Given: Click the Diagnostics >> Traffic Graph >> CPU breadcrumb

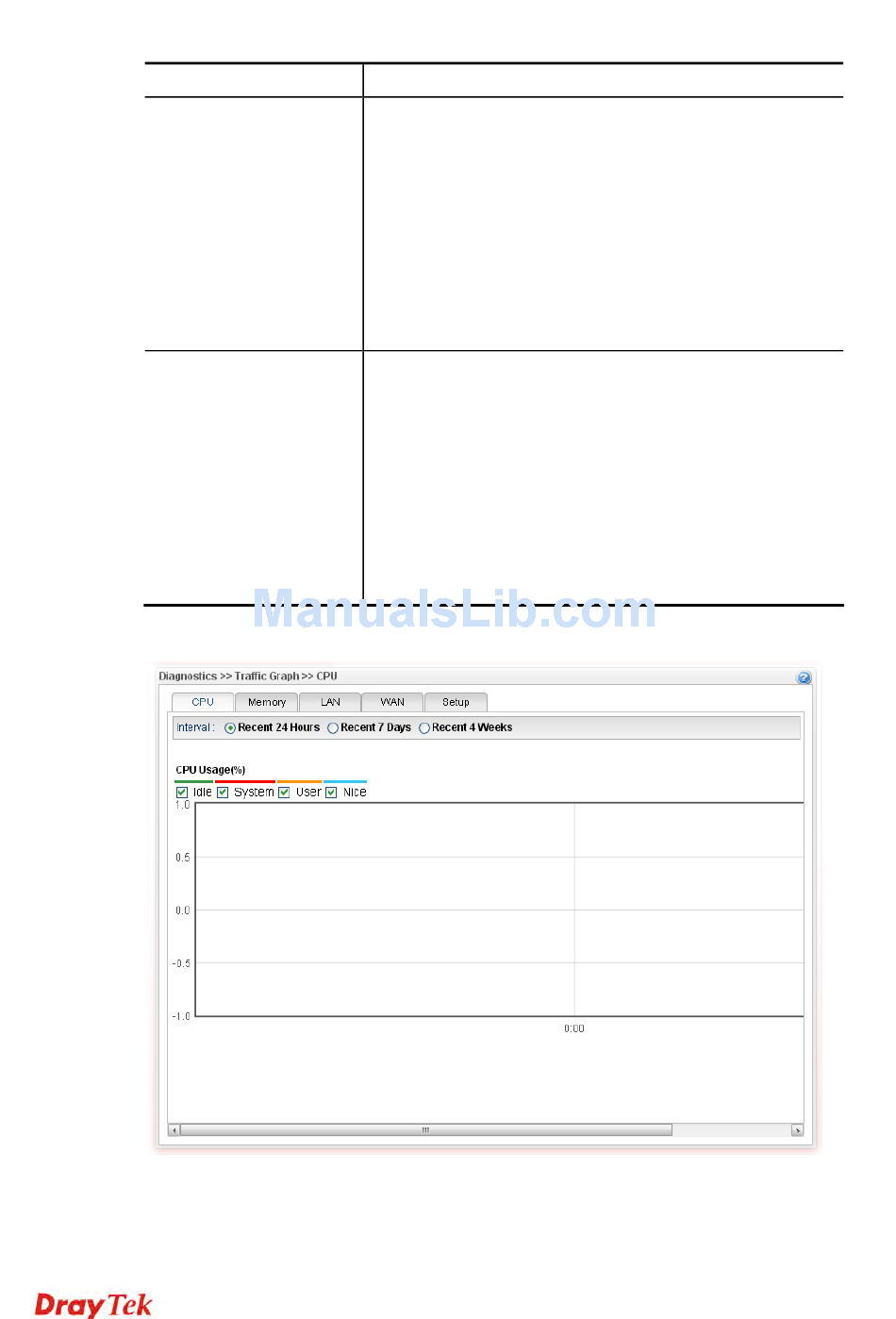Looking at the screenshot, I should (248, 676).
